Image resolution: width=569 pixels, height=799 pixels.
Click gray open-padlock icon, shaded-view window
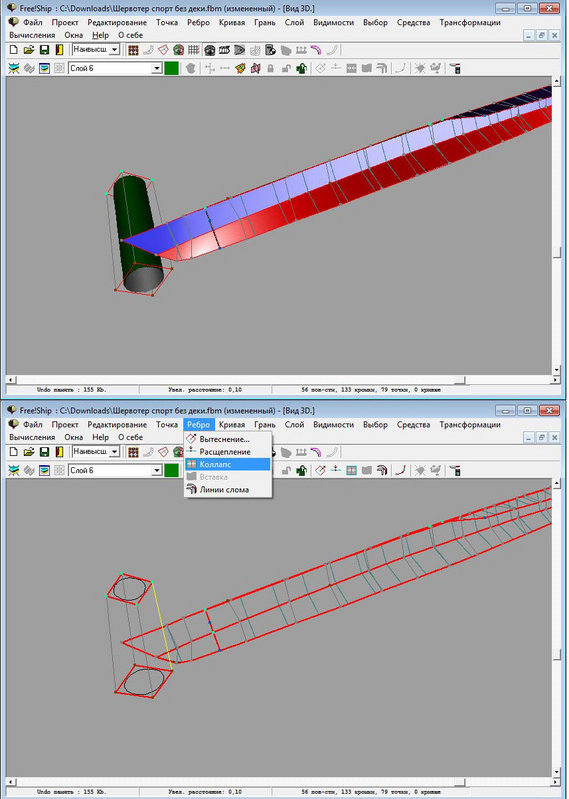(x=286, y=68)
